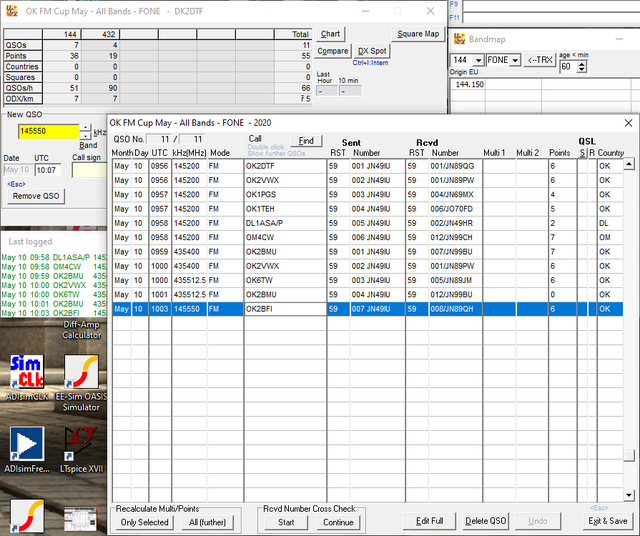
Task: Expand the Bandmap band dropdown showing 144
Action: (x=479, y=61)
